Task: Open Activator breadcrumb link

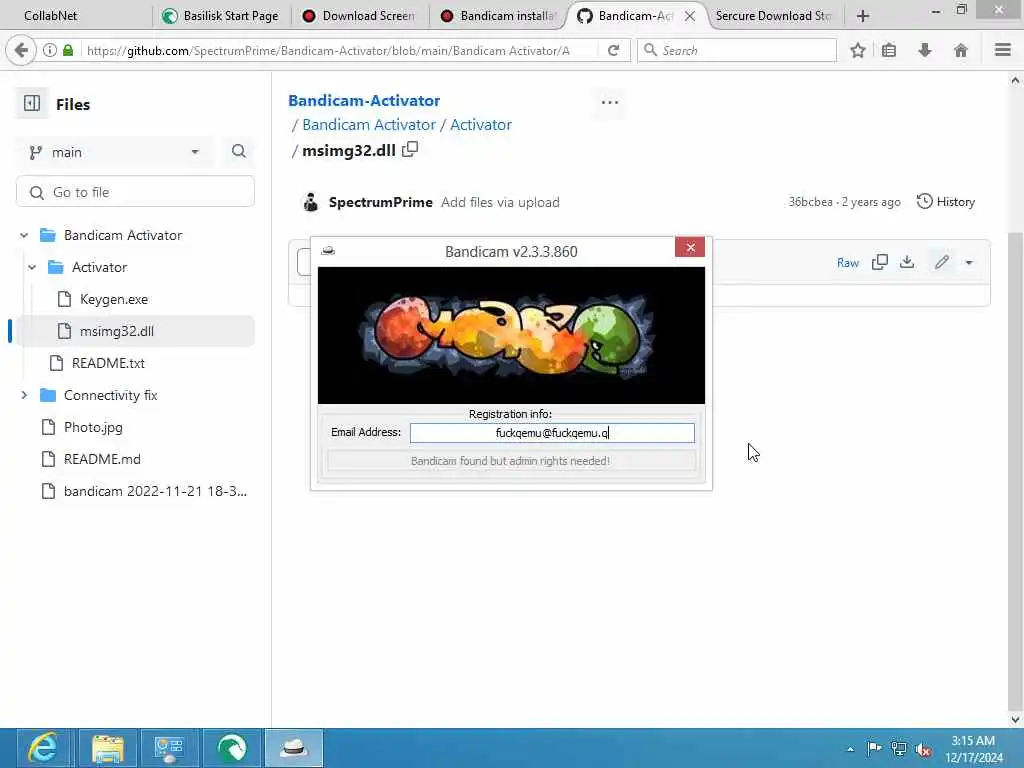Action: tap(481, 125)
